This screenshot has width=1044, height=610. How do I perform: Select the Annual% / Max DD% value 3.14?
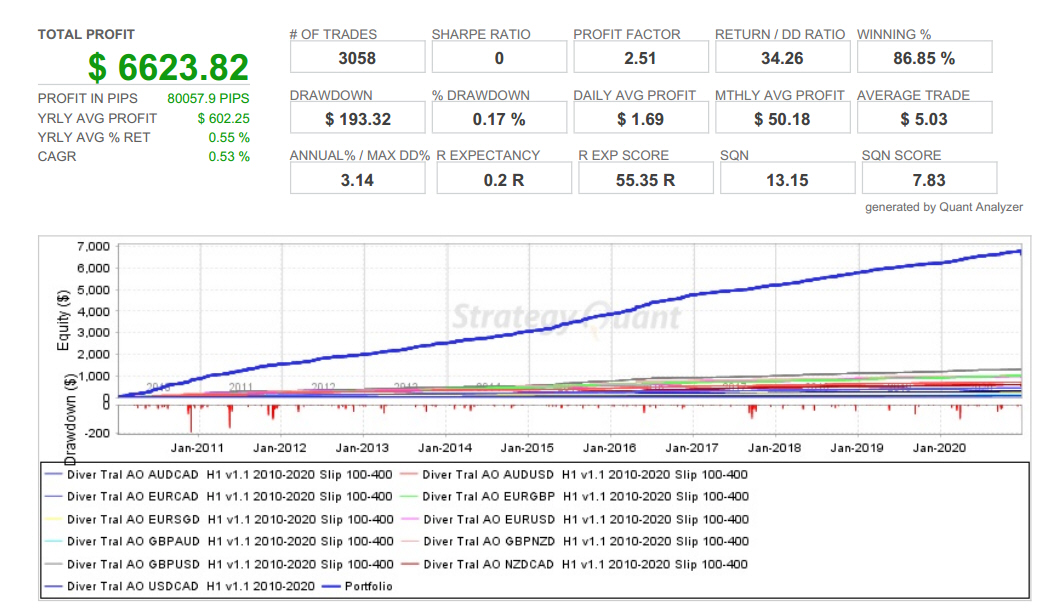[357, 180]
